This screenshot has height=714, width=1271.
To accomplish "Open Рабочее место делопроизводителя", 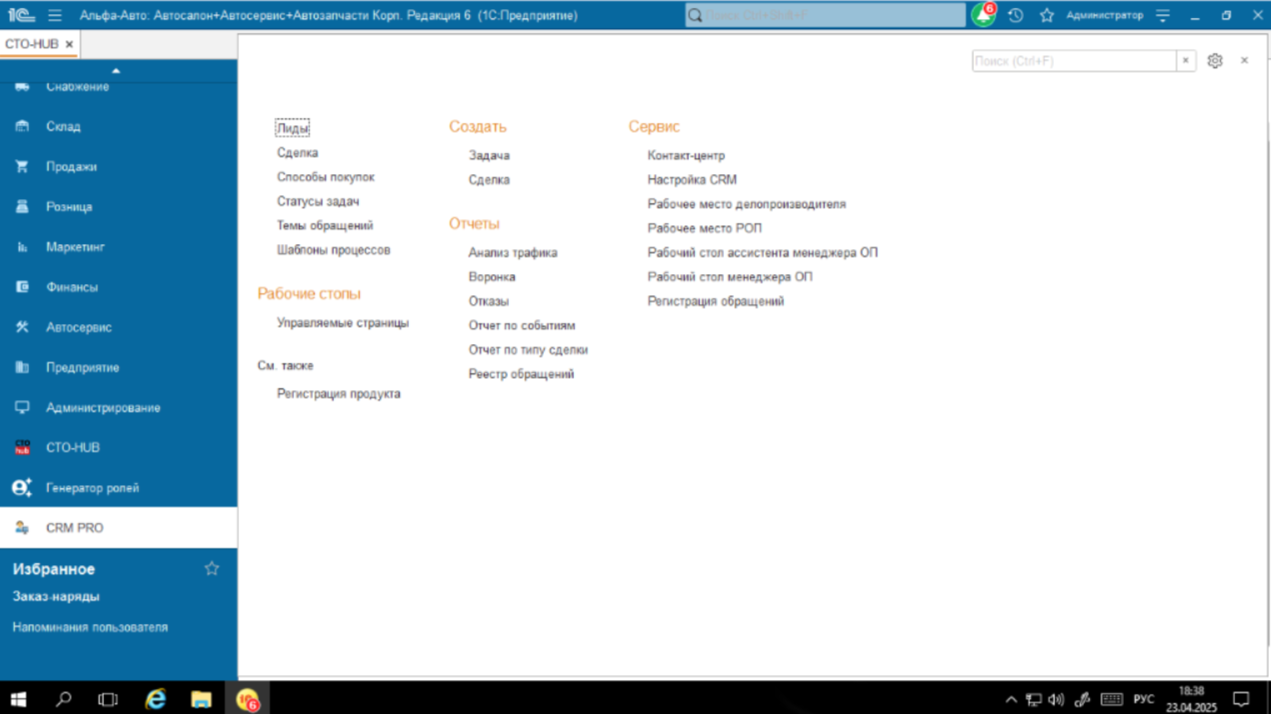I will (x=747, y=204).
